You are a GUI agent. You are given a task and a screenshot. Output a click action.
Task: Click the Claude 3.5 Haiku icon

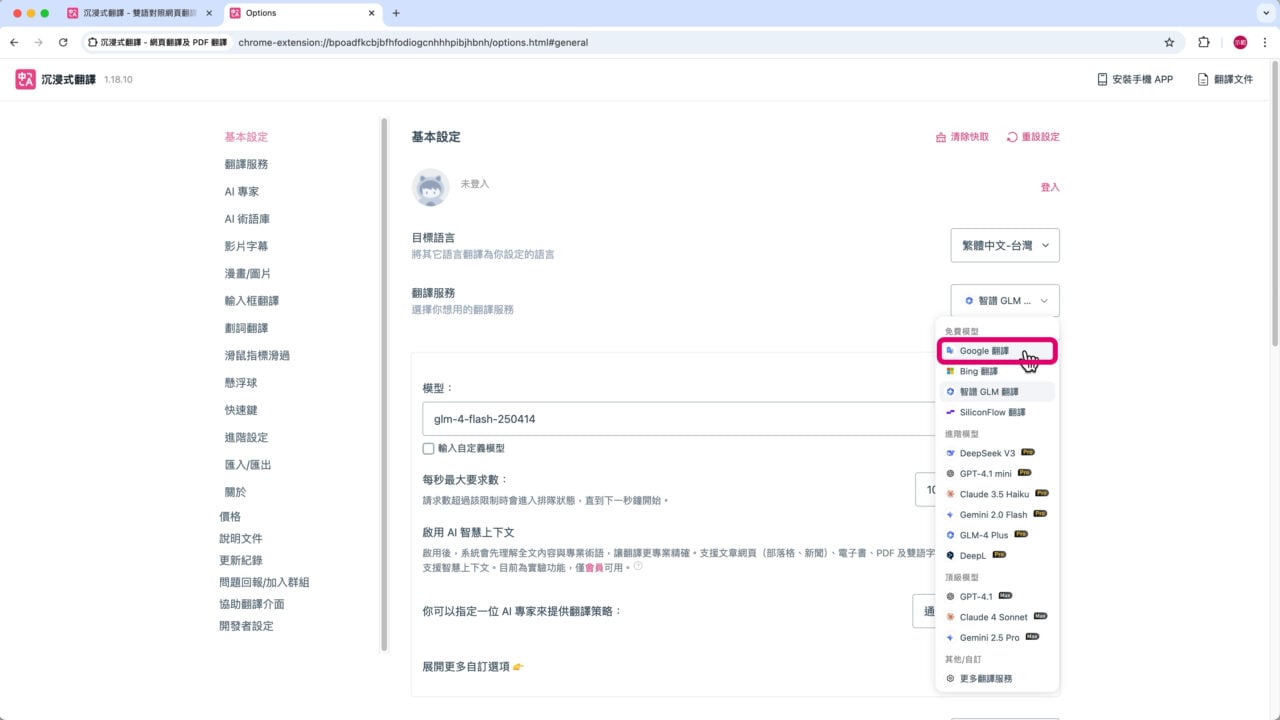(950, 494)
